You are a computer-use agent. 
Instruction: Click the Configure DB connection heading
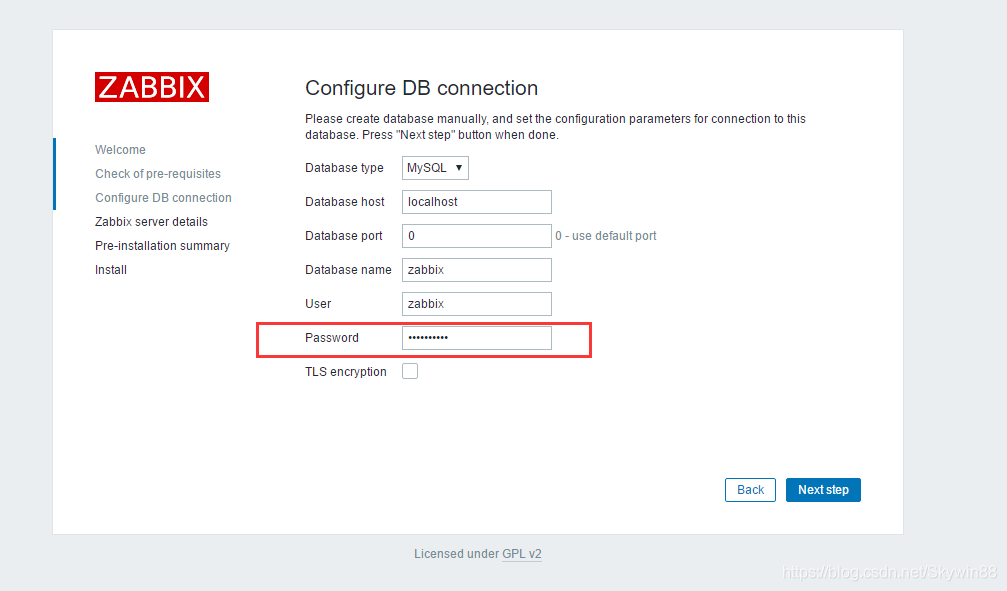coord(421,88)
